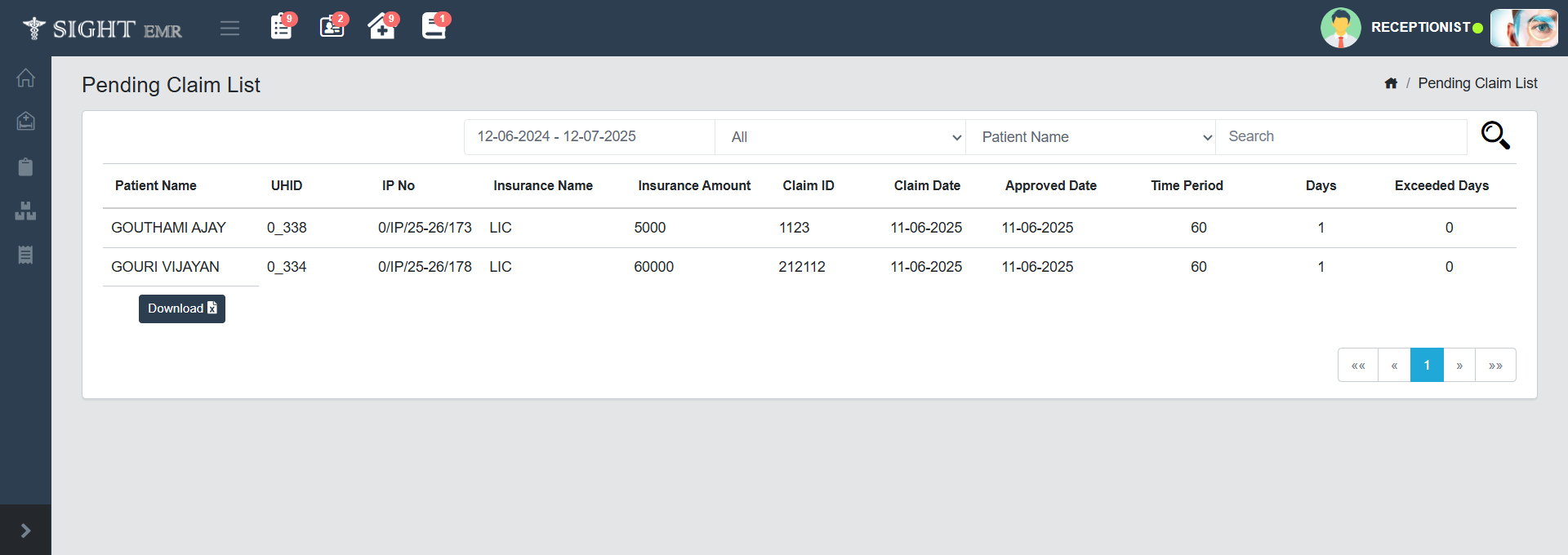The width and height of the screenshot is (1568, 555).
Task: Open the date range picker field
Action: pos(589,137)
